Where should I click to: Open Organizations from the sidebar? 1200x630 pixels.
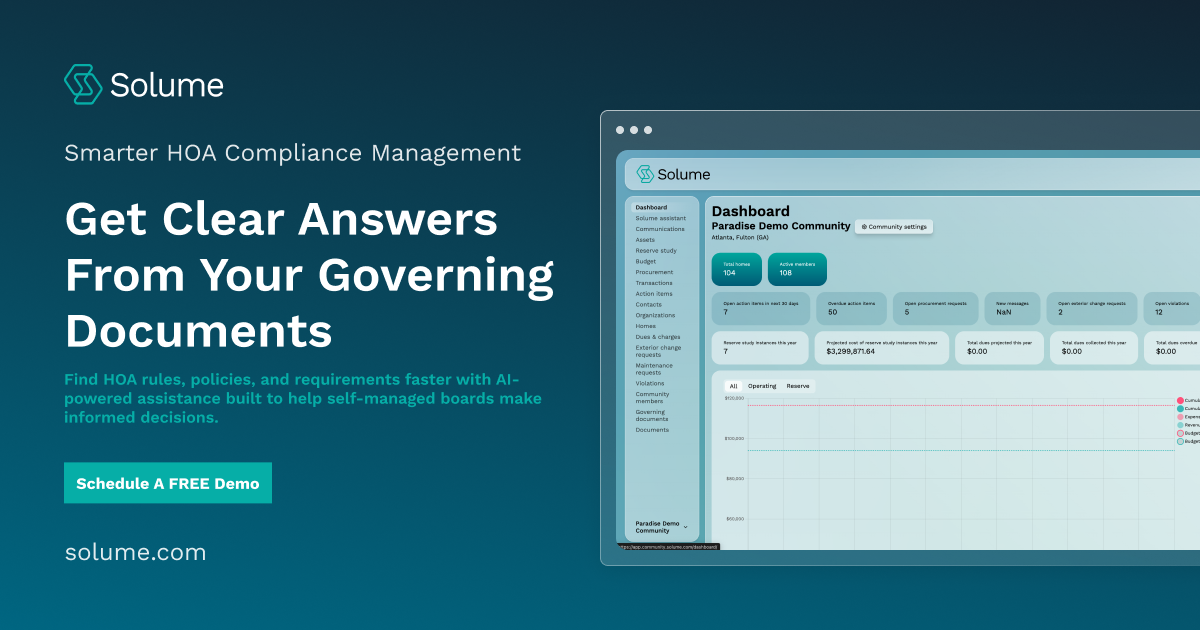tap(655, 316)
